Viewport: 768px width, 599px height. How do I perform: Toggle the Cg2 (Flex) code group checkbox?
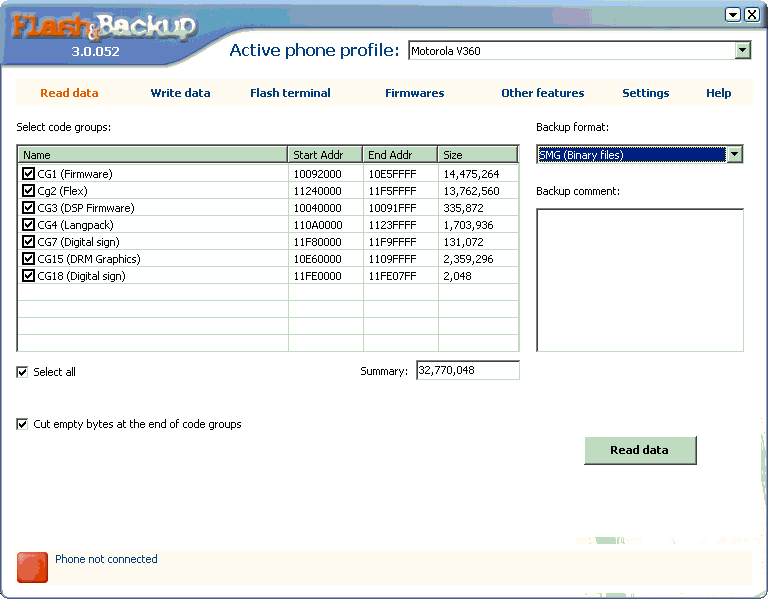[28, 191]
